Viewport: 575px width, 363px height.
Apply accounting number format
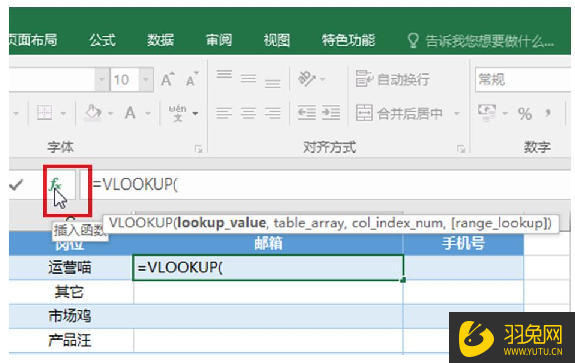click(487, 113)
